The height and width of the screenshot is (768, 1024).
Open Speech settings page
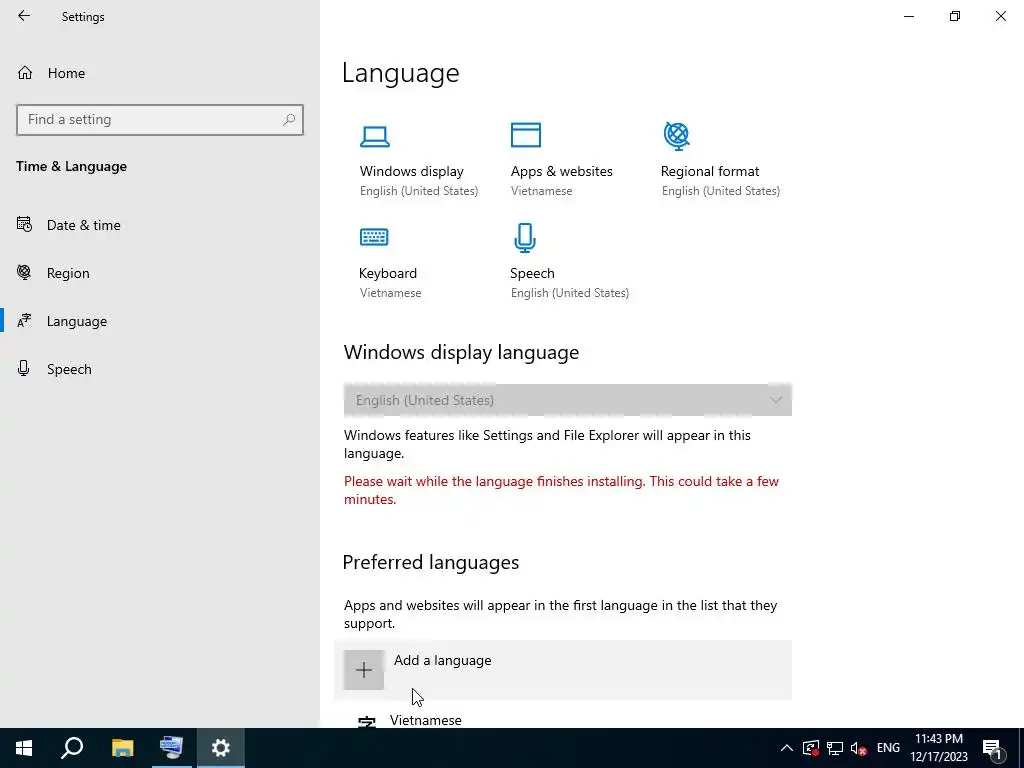69,369
